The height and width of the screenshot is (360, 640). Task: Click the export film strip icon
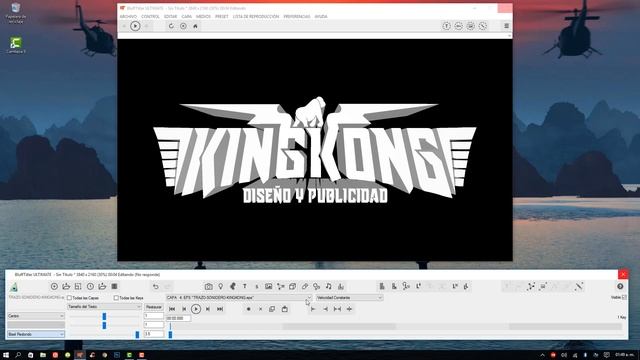coord(114,287)
